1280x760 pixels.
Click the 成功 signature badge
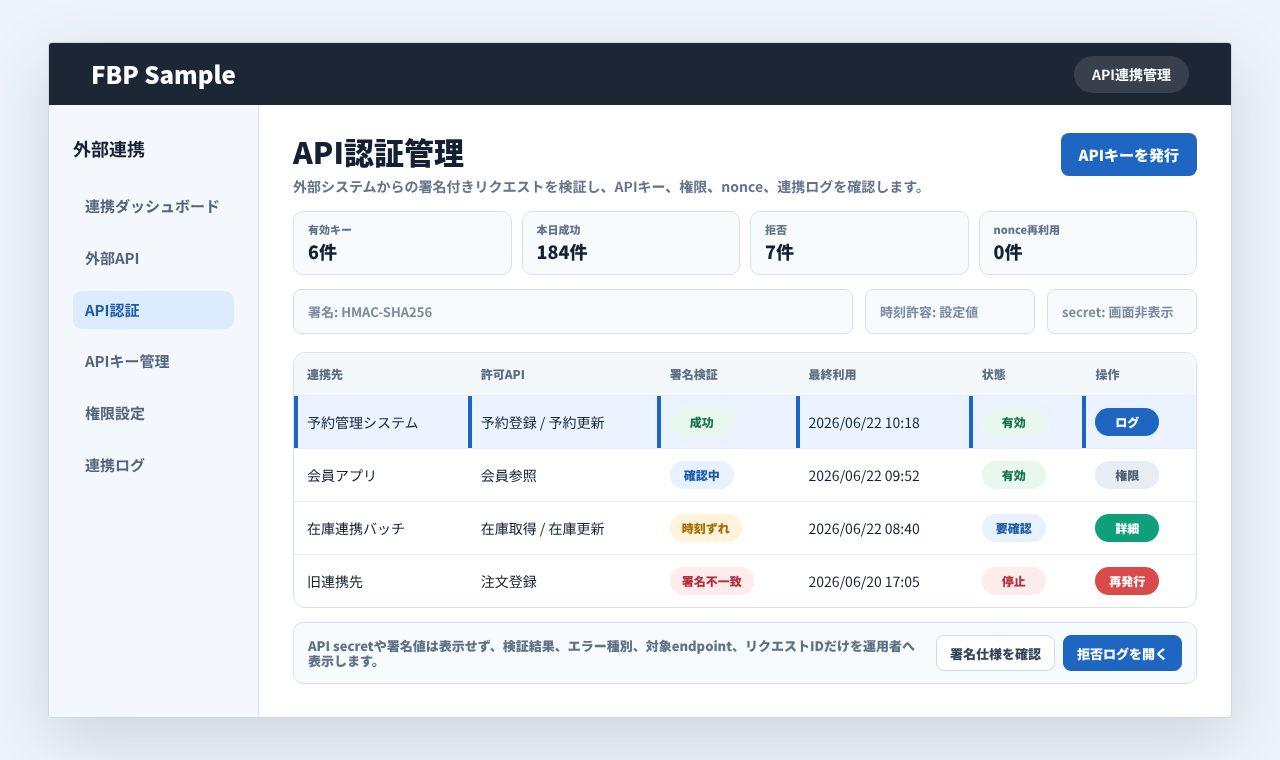701,422
